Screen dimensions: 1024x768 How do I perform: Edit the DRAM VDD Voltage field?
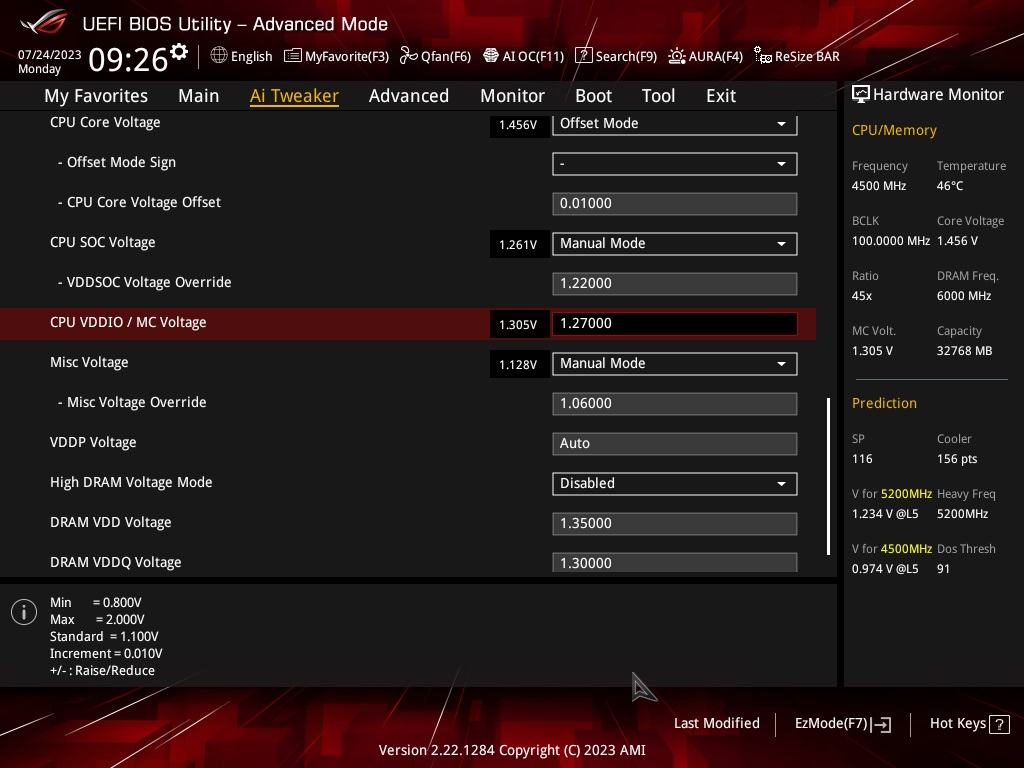(675, 524)
